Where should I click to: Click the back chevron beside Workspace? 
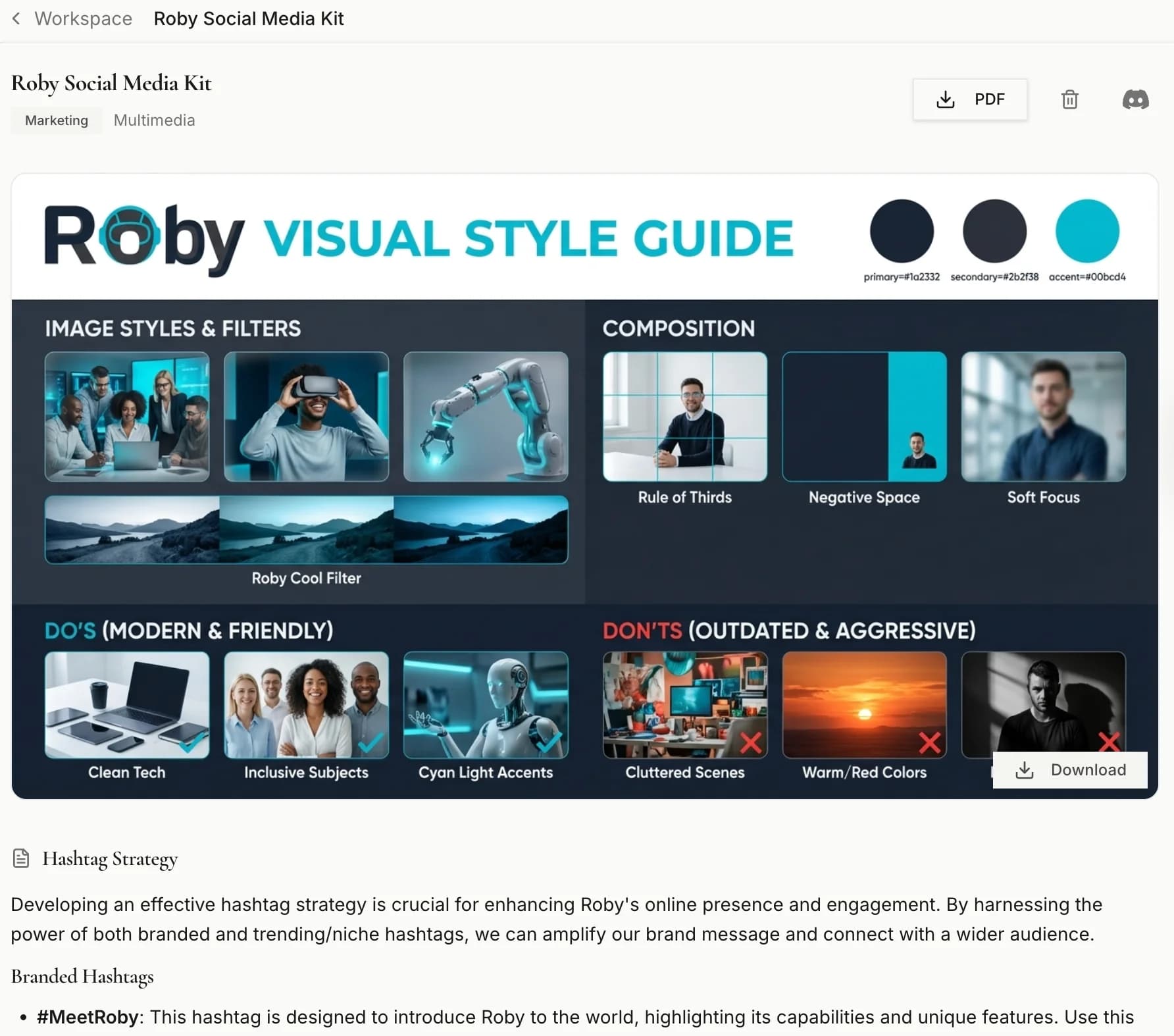[x=16, y=18]
